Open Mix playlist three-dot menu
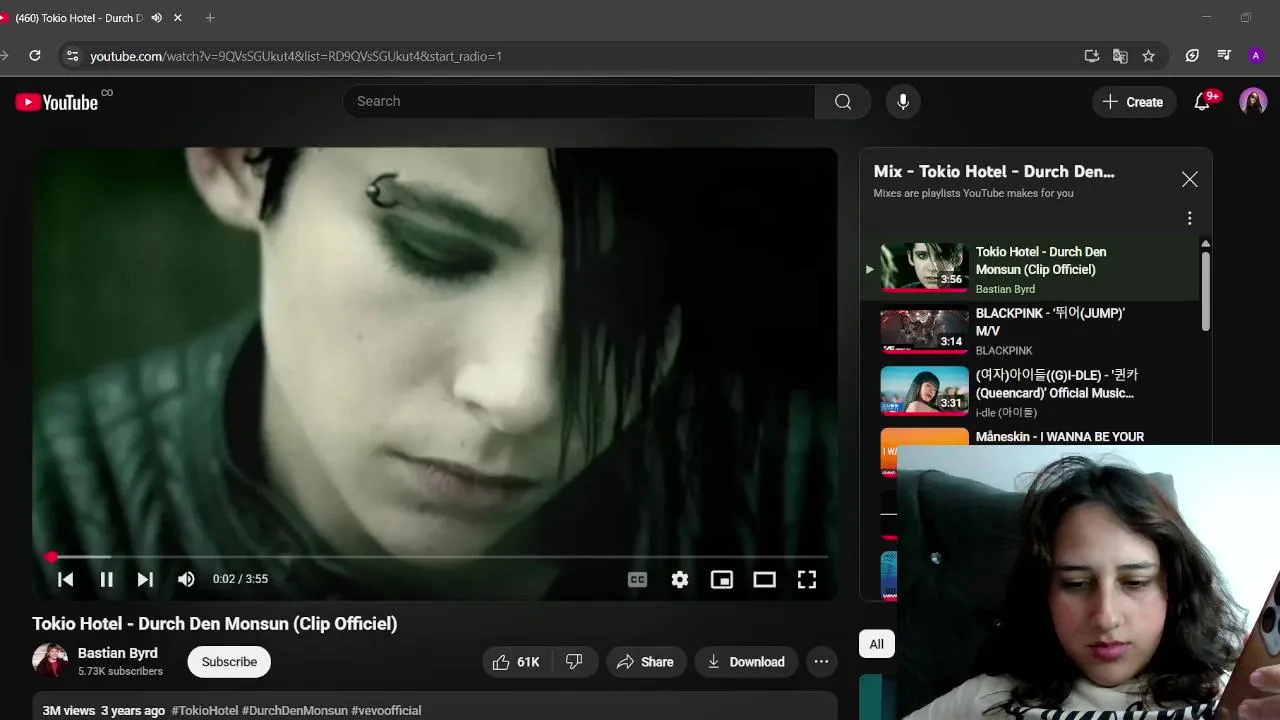 [x=1189, y=218]
